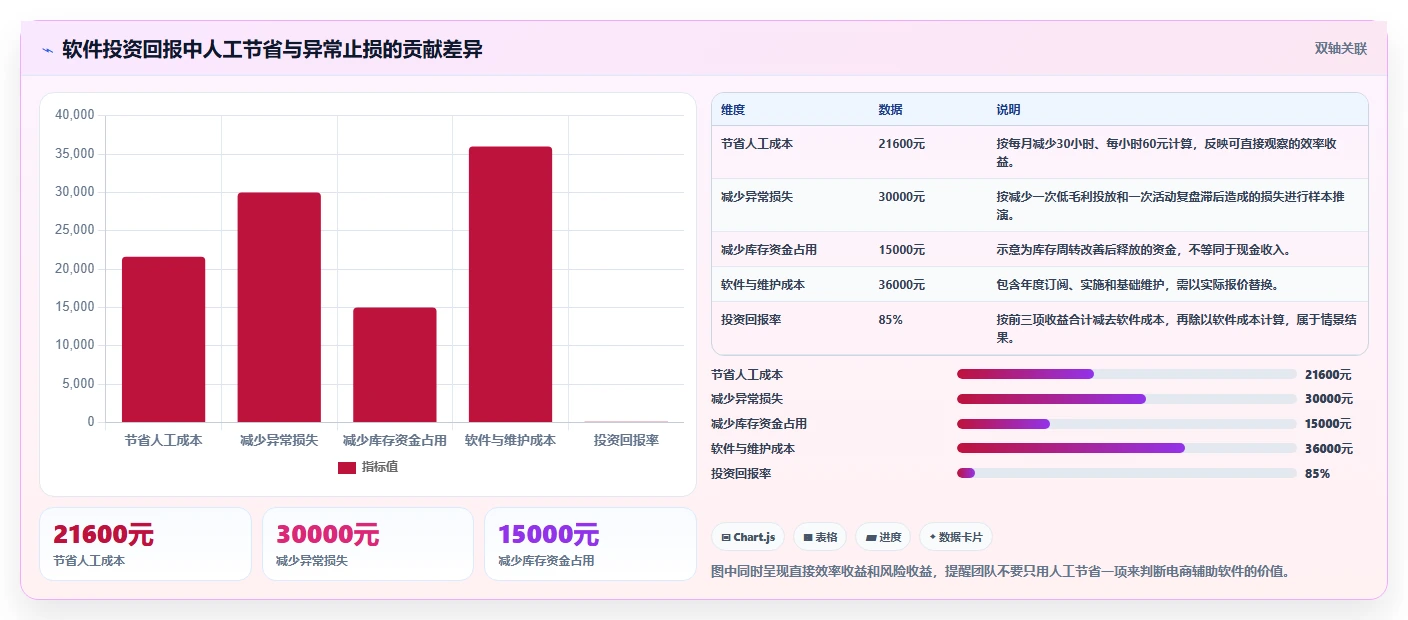Click the 21600元 data card
1408x620 pixels.
145,544
